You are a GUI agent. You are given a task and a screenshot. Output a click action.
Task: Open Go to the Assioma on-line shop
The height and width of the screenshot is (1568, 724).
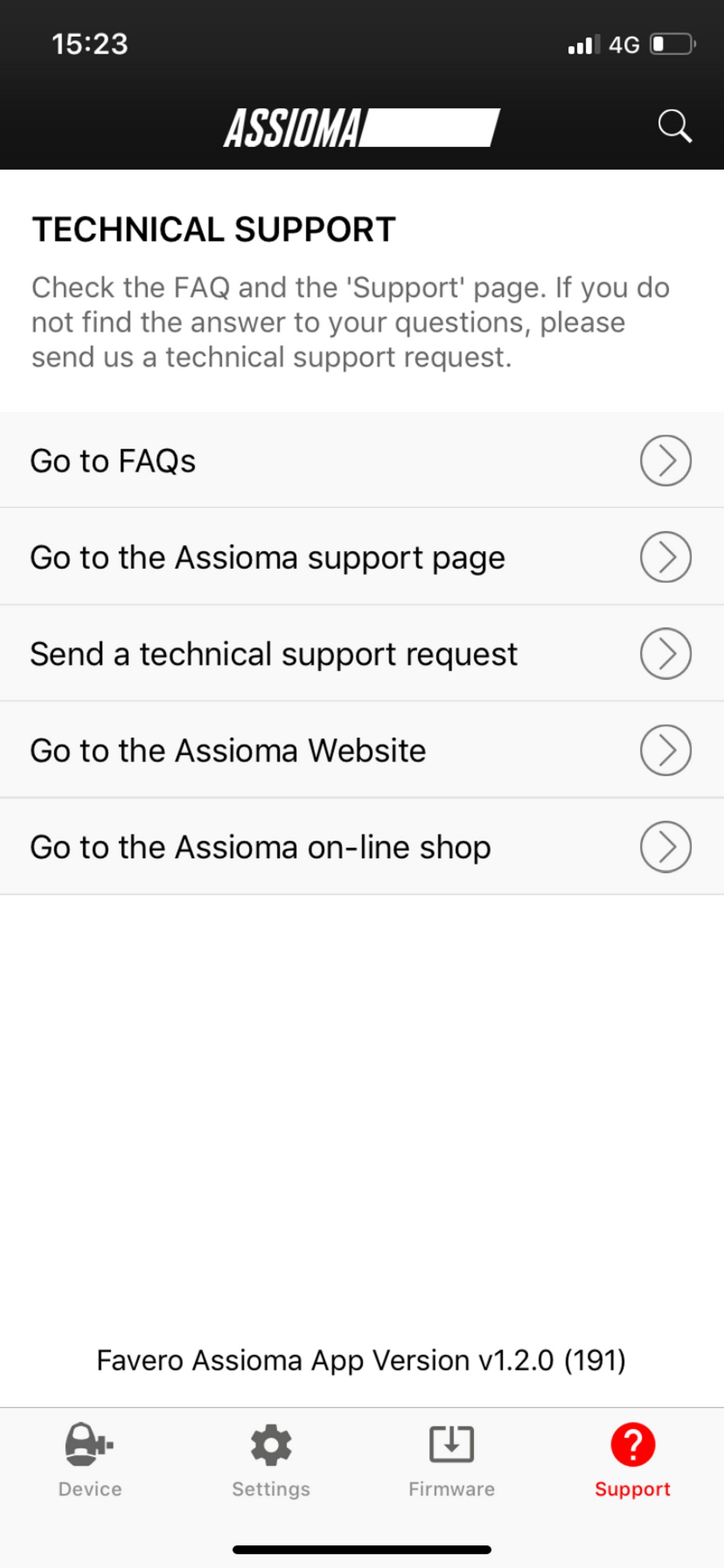tap(261, 846)
